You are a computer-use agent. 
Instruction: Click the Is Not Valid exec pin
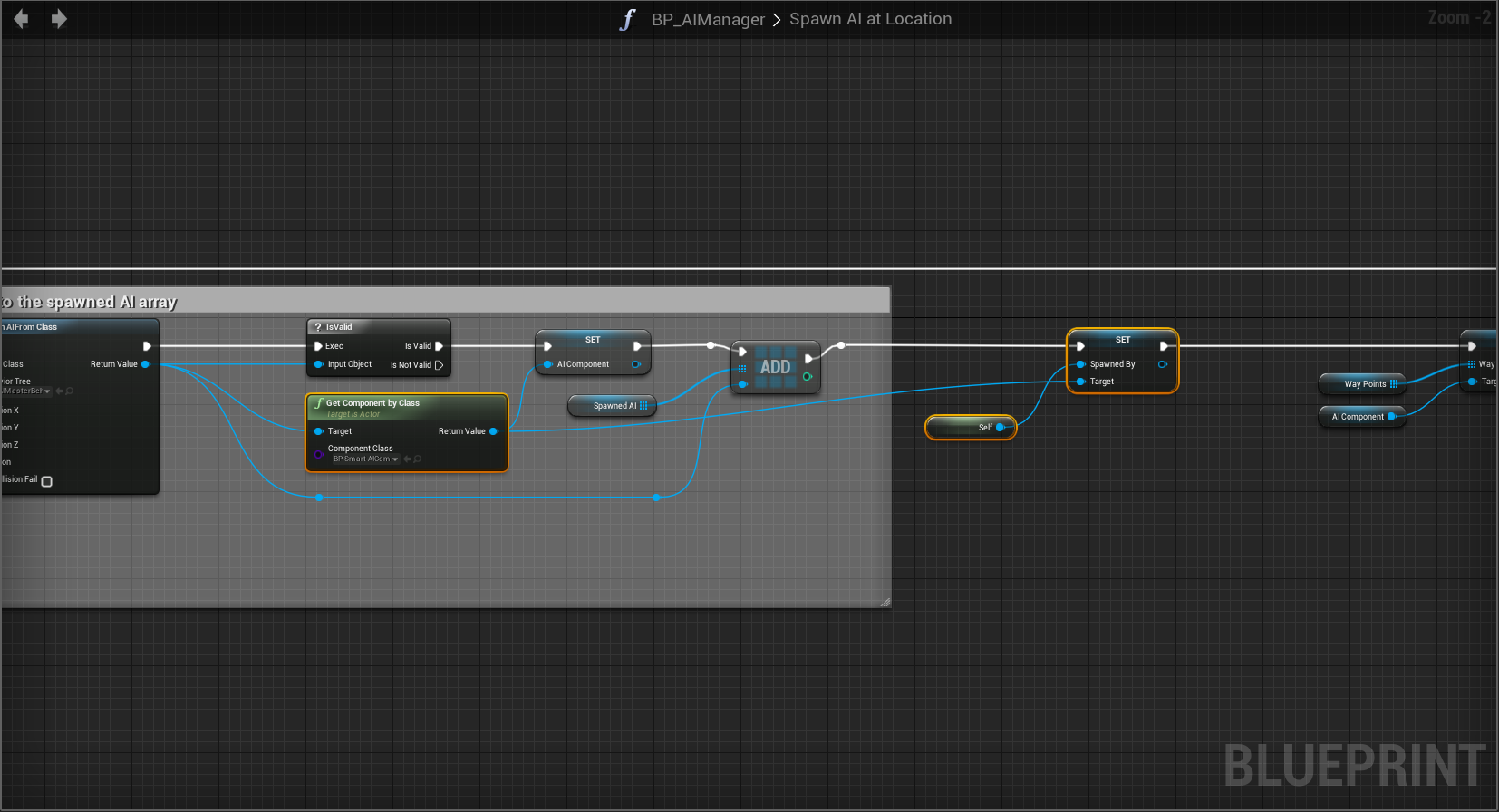(x=440, y=365)
